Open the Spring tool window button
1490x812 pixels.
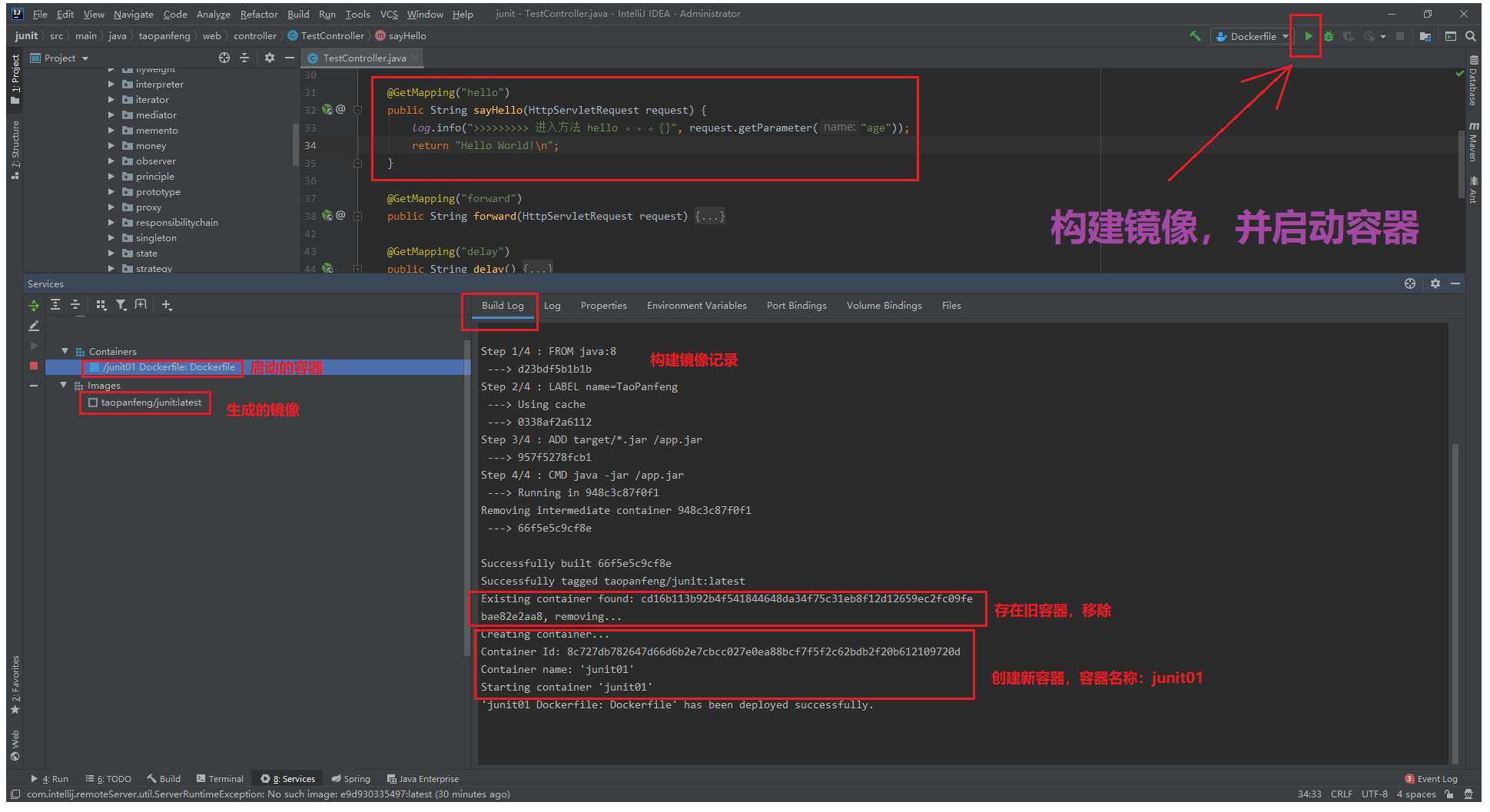[351, 779]
